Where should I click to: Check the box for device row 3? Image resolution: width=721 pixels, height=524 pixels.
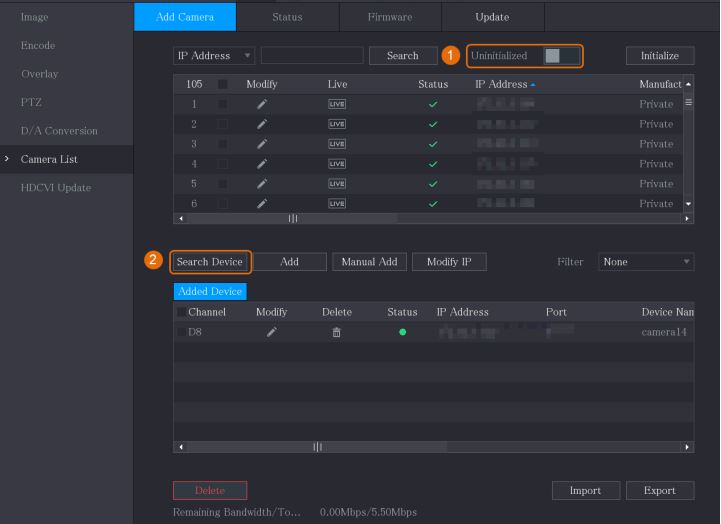pyautogui.click(x=223, y=144)
